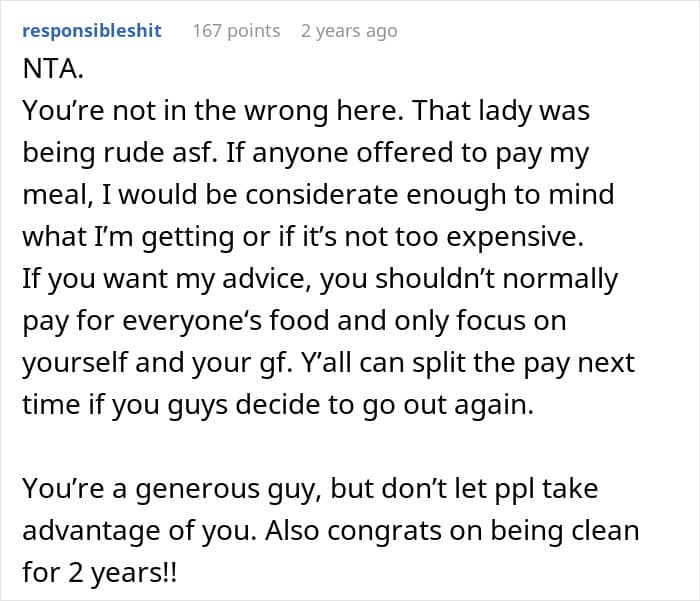Click the closing text for 2 years!!
Screen dimensions: 700x601
100,572
